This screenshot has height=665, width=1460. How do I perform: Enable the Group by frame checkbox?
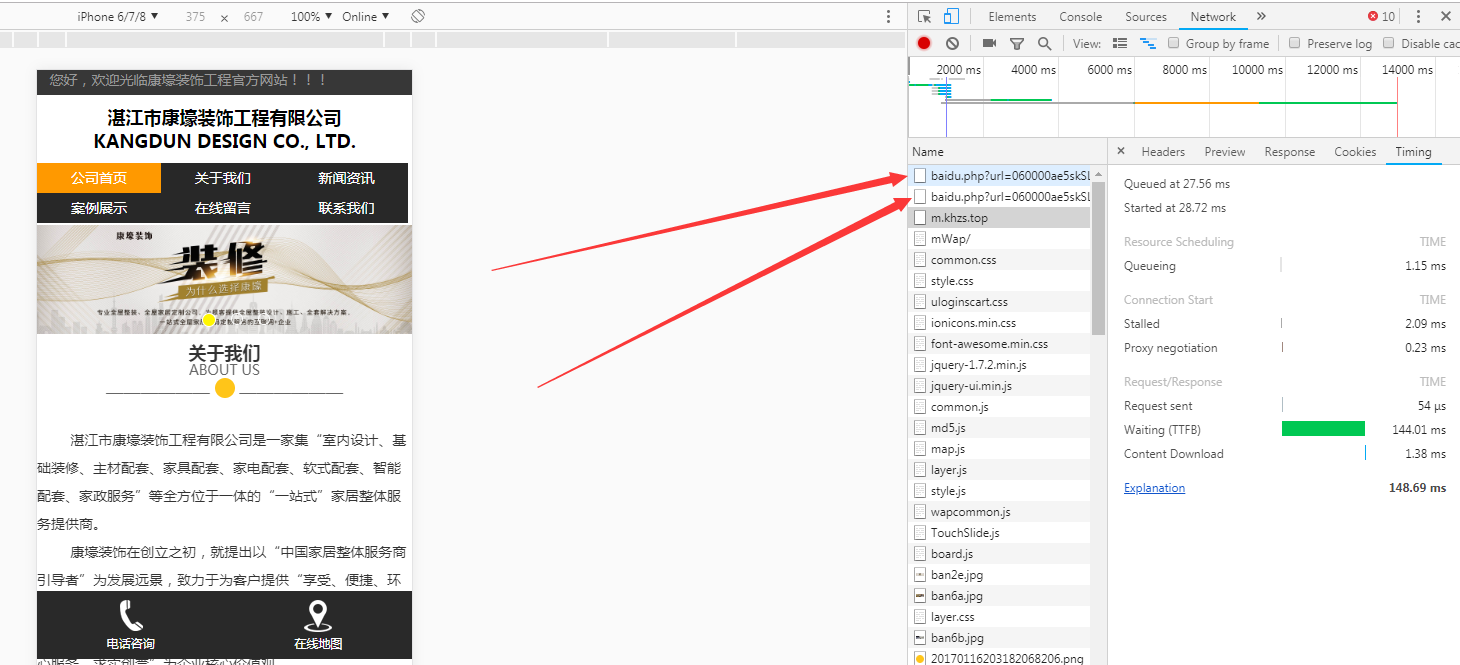click(1174, 43)
